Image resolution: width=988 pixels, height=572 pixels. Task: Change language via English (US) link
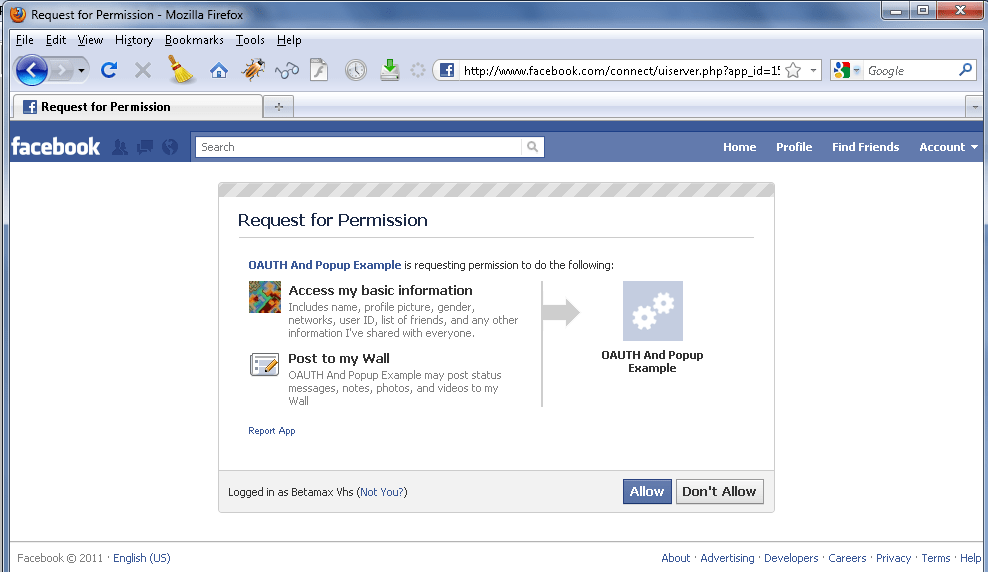coord(142,558)
